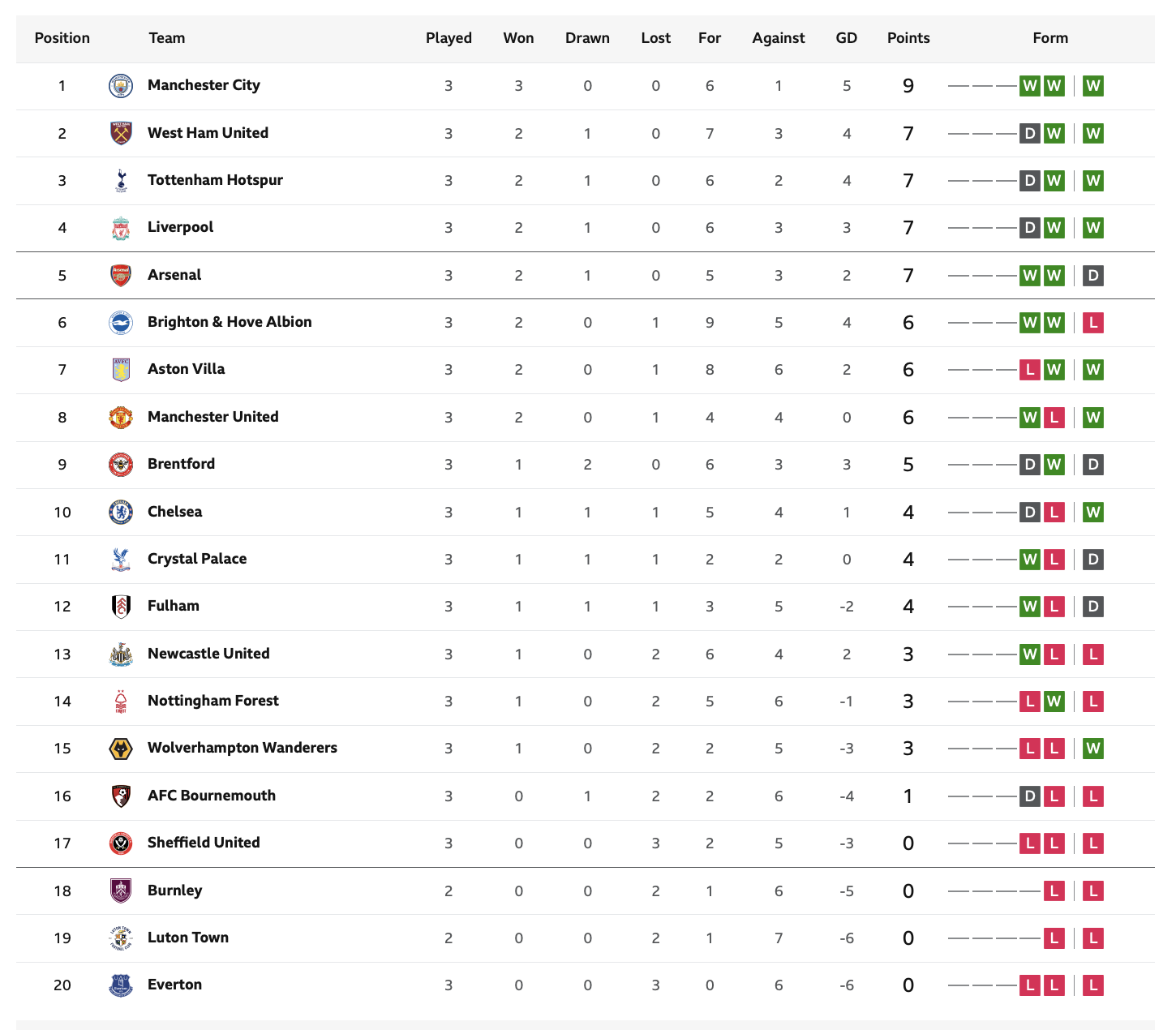Click the Everton club crest
The image size is (1176, 1030).
pos(121,985)
